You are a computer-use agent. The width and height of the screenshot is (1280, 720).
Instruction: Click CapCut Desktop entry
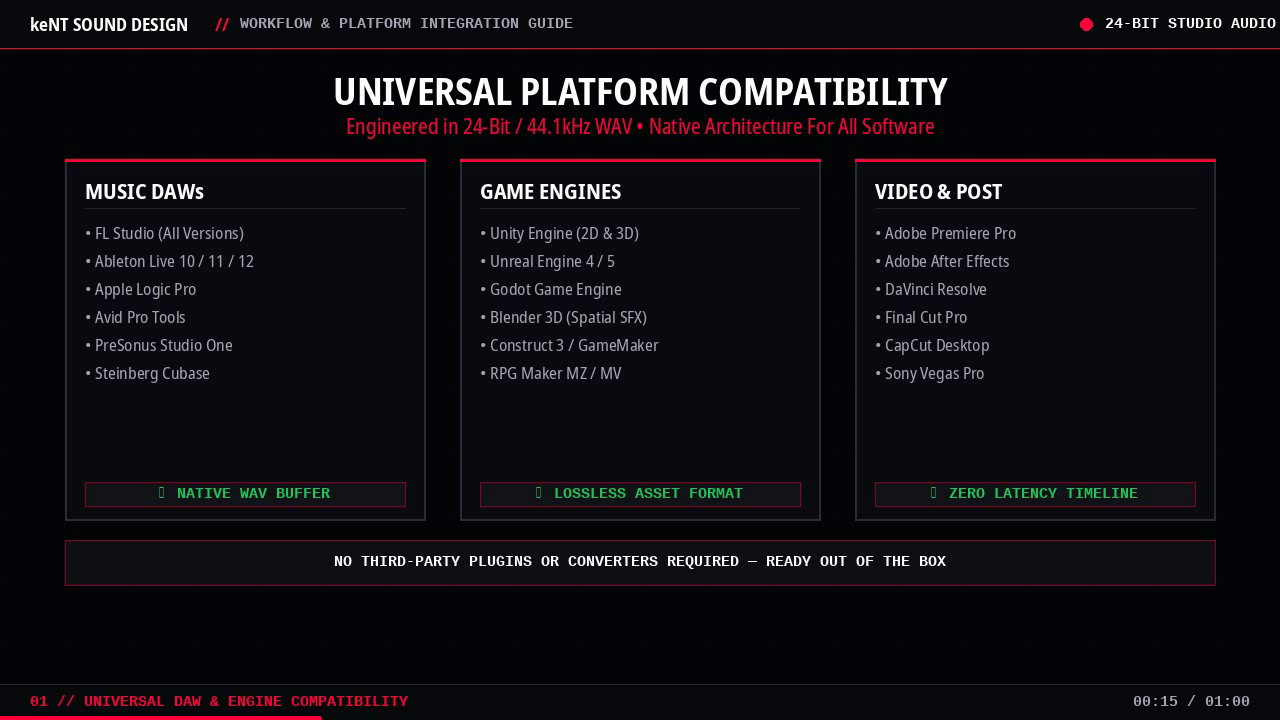tap(933, 346)
